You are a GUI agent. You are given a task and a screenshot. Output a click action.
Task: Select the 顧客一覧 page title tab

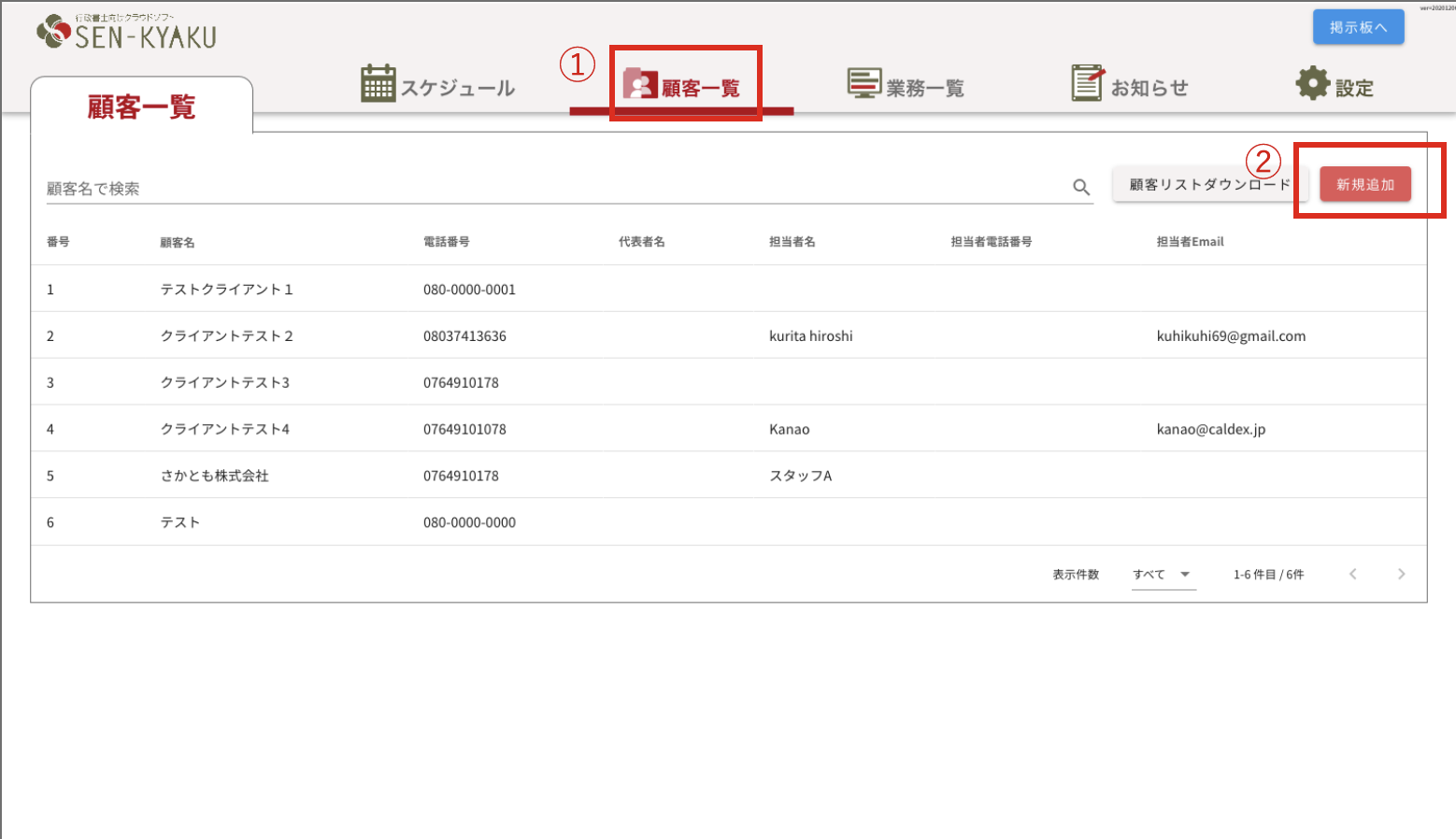141,107
